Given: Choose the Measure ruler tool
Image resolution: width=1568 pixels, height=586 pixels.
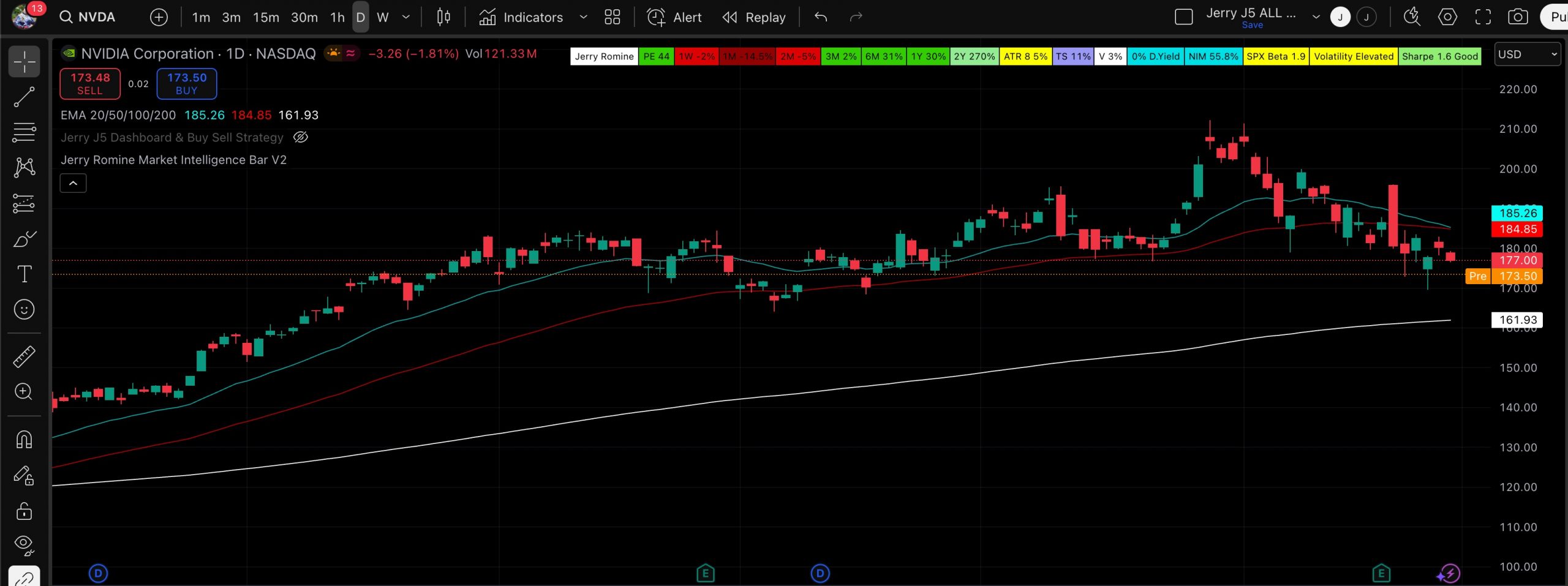Looking at the screenshot, I should click(24, 357).
